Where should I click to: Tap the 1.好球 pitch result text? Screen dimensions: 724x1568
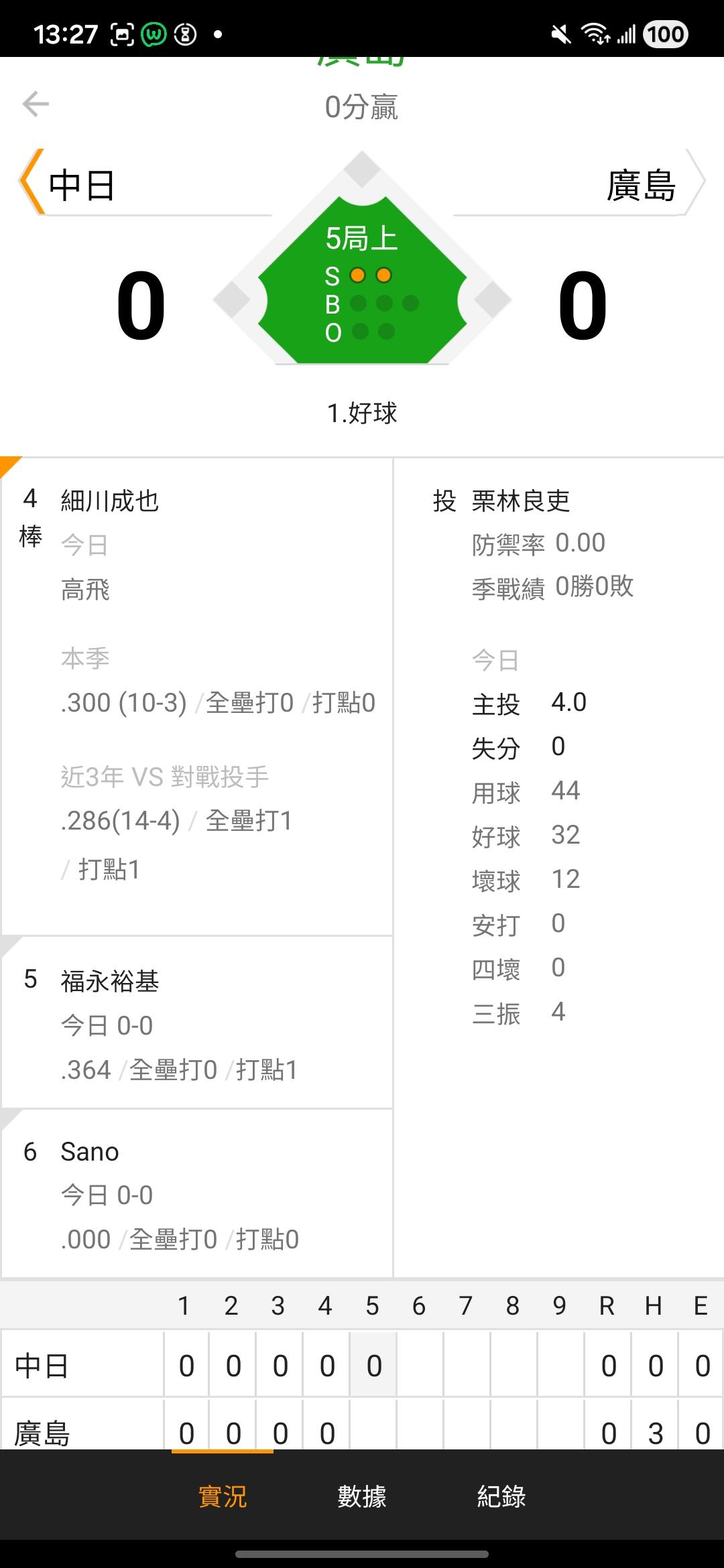(x=362, y=413)
